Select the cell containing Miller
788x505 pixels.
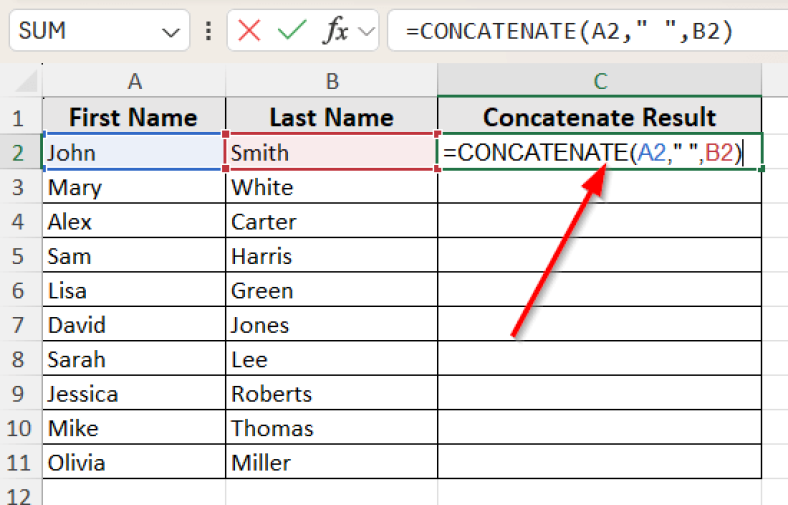click(x=331, y=463)
